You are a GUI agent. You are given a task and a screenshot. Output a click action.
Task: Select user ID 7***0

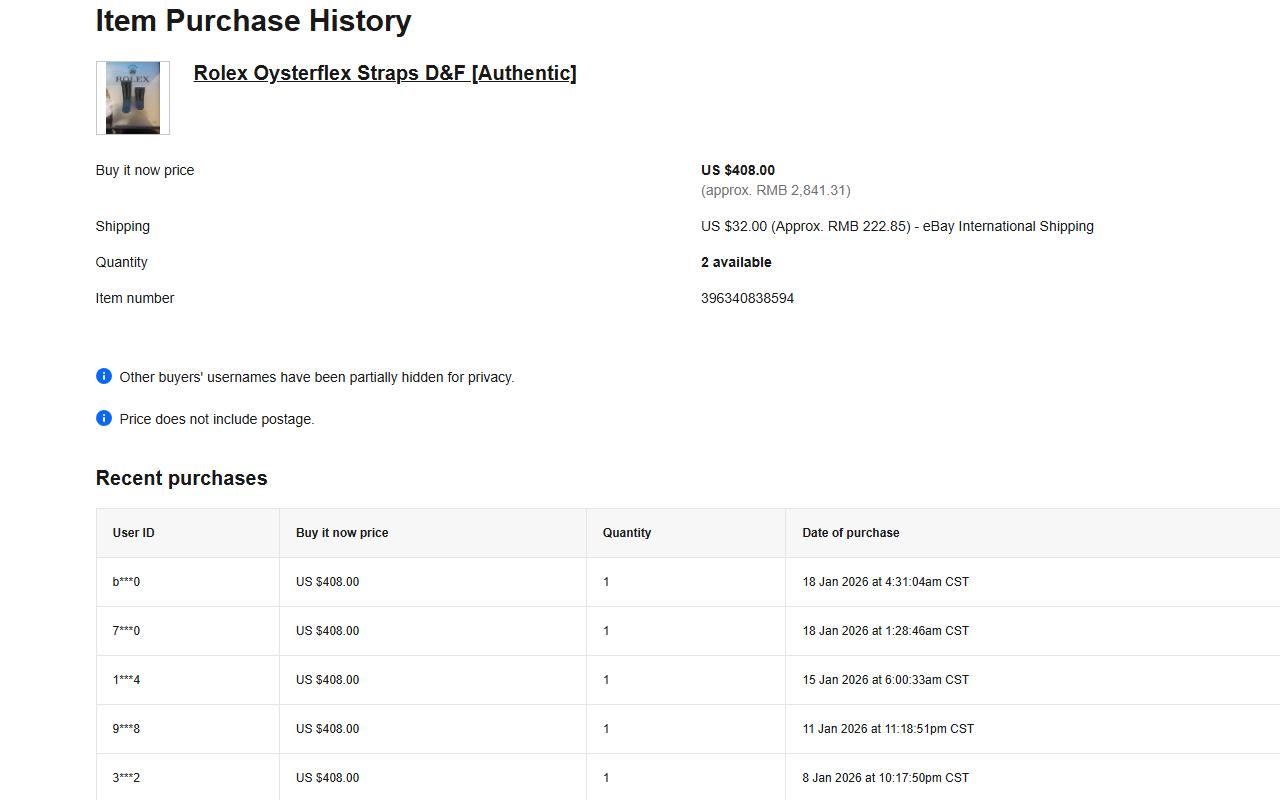[126, 631]
